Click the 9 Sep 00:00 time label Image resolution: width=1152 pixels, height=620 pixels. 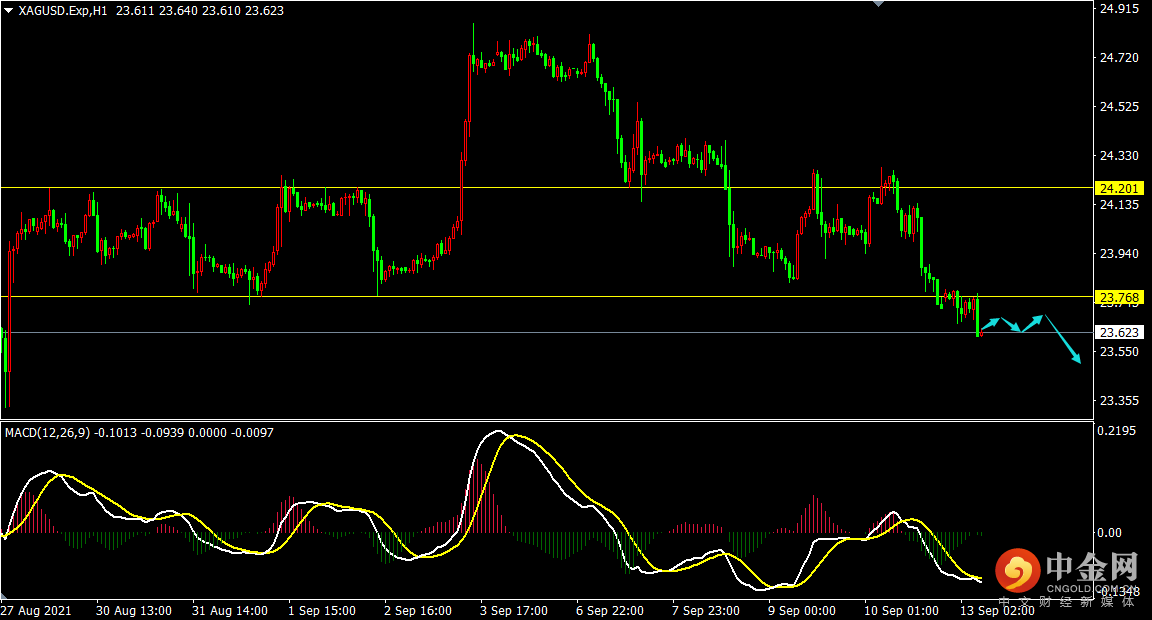coord(802,610)
